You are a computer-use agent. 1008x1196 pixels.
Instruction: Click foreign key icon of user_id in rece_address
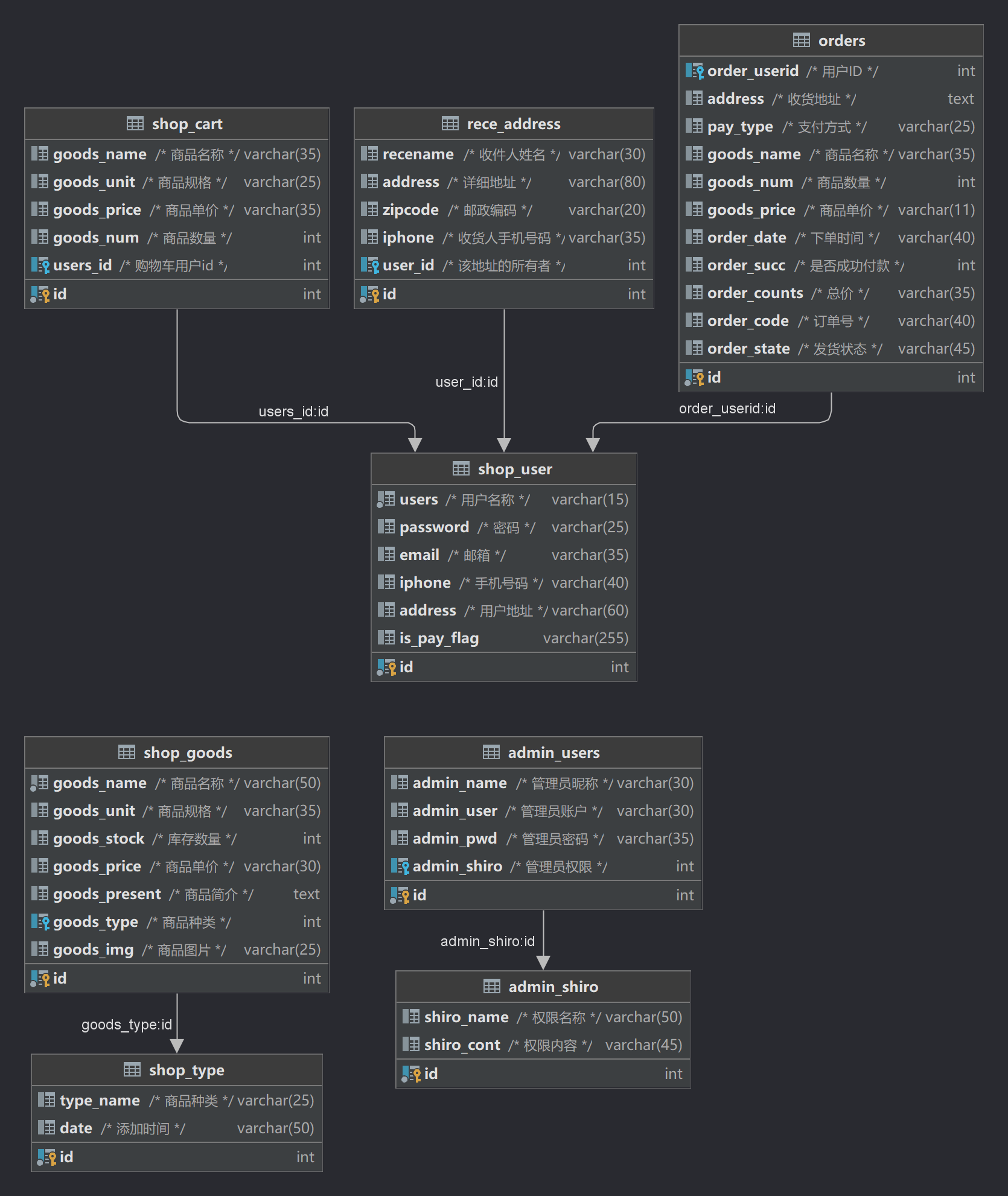click(x=369, y=266)
